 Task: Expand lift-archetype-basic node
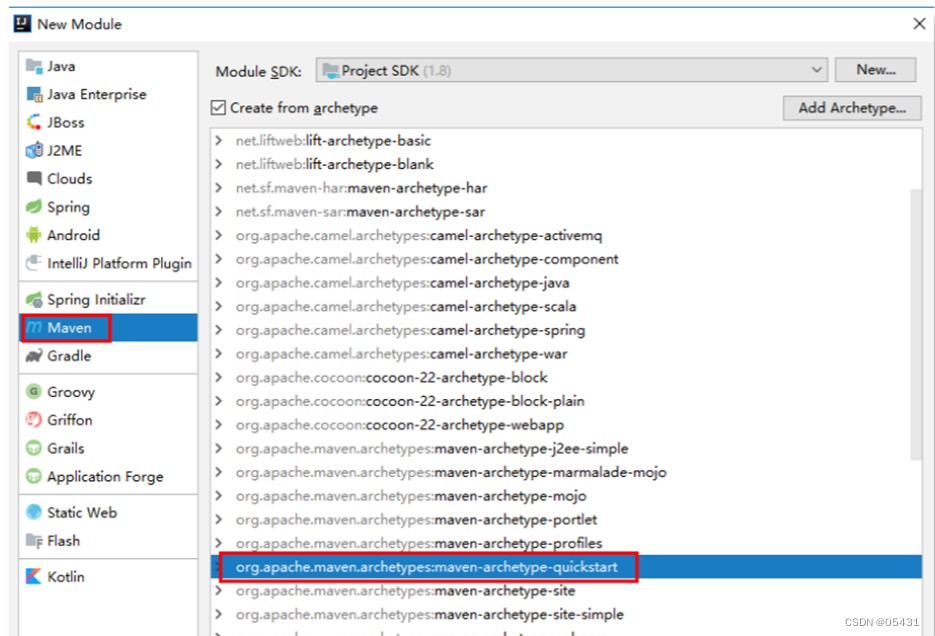pyautogui.click(x=219, y=141)
